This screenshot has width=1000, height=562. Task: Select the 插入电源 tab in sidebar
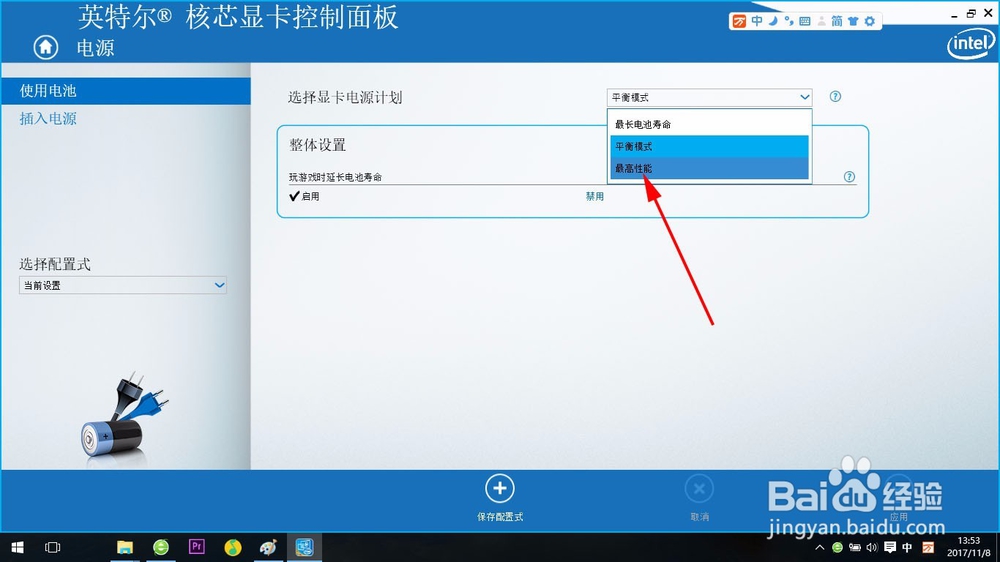coord(48,119)
